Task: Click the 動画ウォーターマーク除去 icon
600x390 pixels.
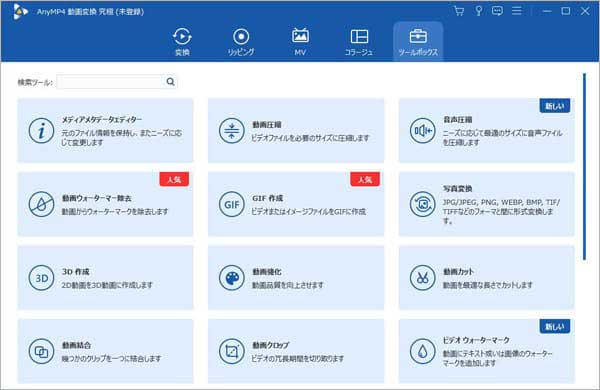Action: pyautogui.click(x=41, y=204)
